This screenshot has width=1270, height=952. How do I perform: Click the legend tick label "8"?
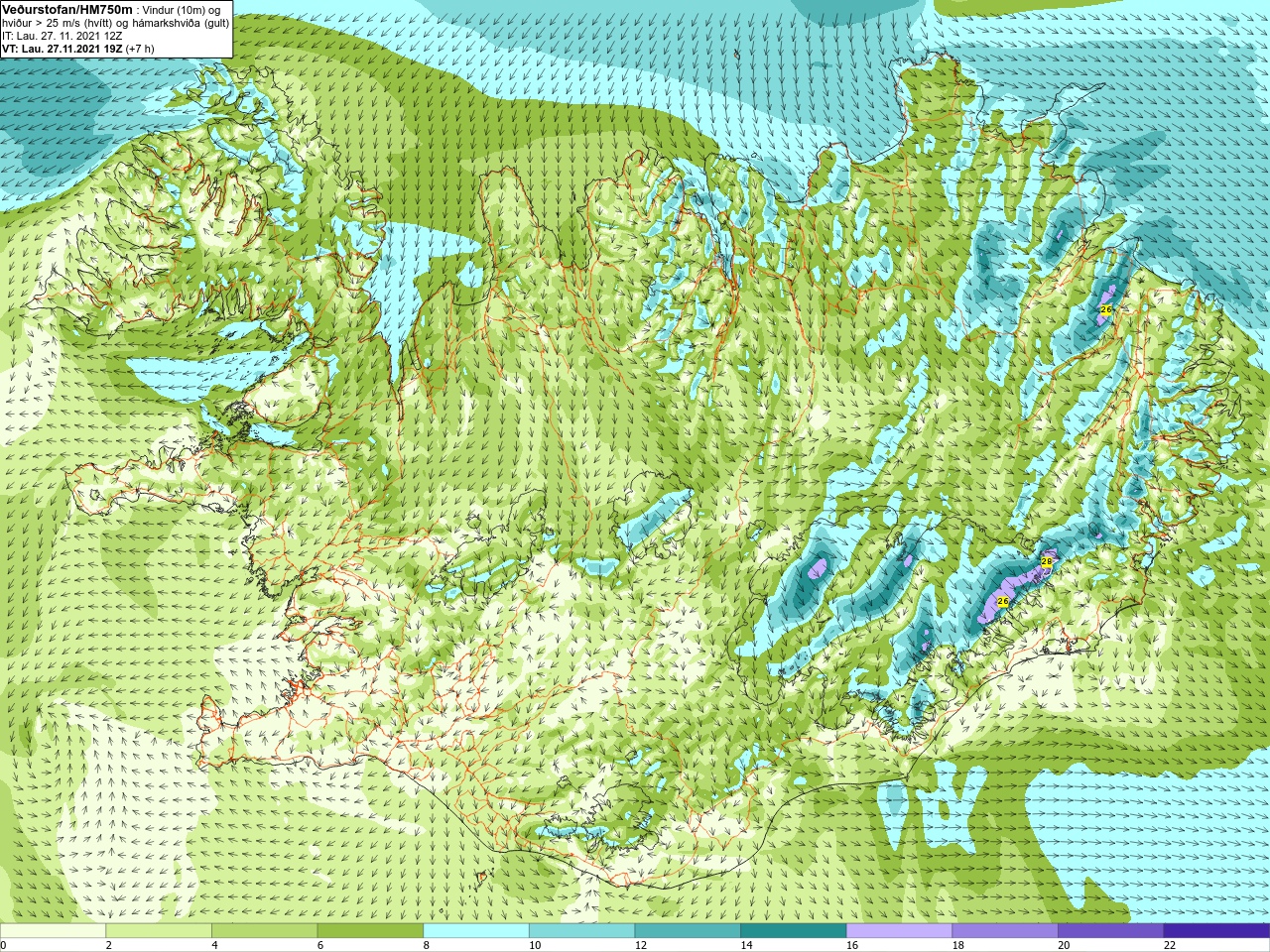(427, 945)
